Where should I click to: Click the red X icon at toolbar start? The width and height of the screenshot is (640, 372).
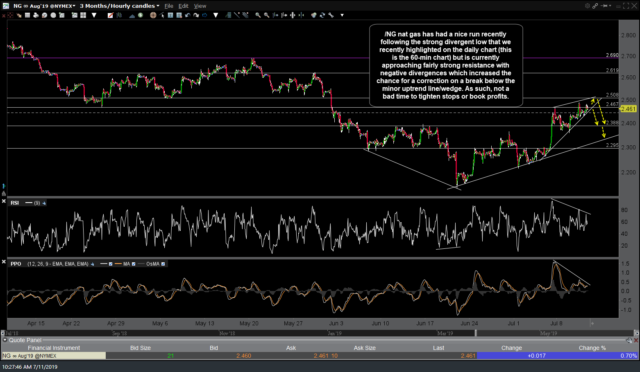pos(4,16)
